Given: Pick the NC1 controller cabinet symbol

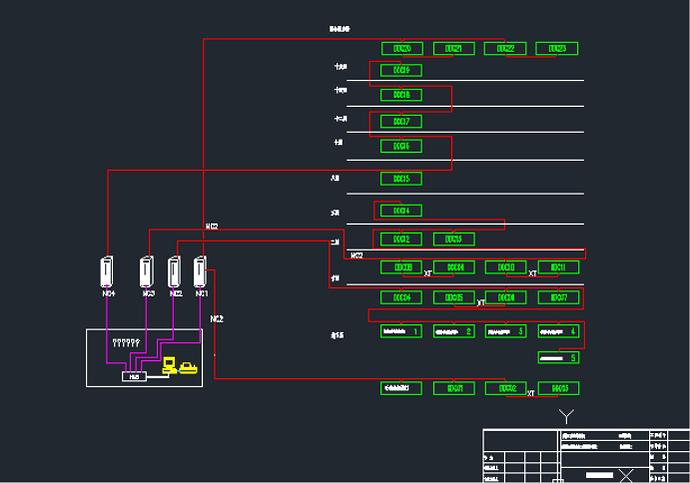Looking at the screenshot, I should [x=201, y=272].
